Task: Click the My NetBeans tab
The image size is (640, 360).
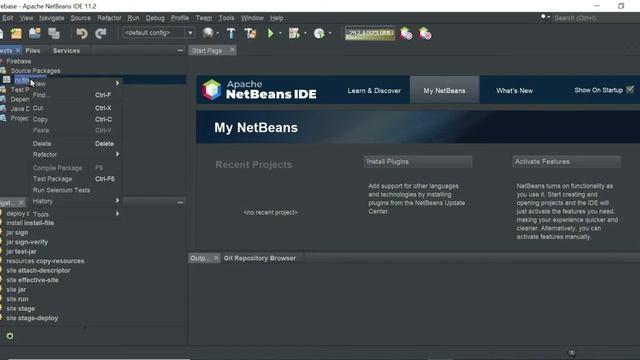Action: click(x=444, y=90)
